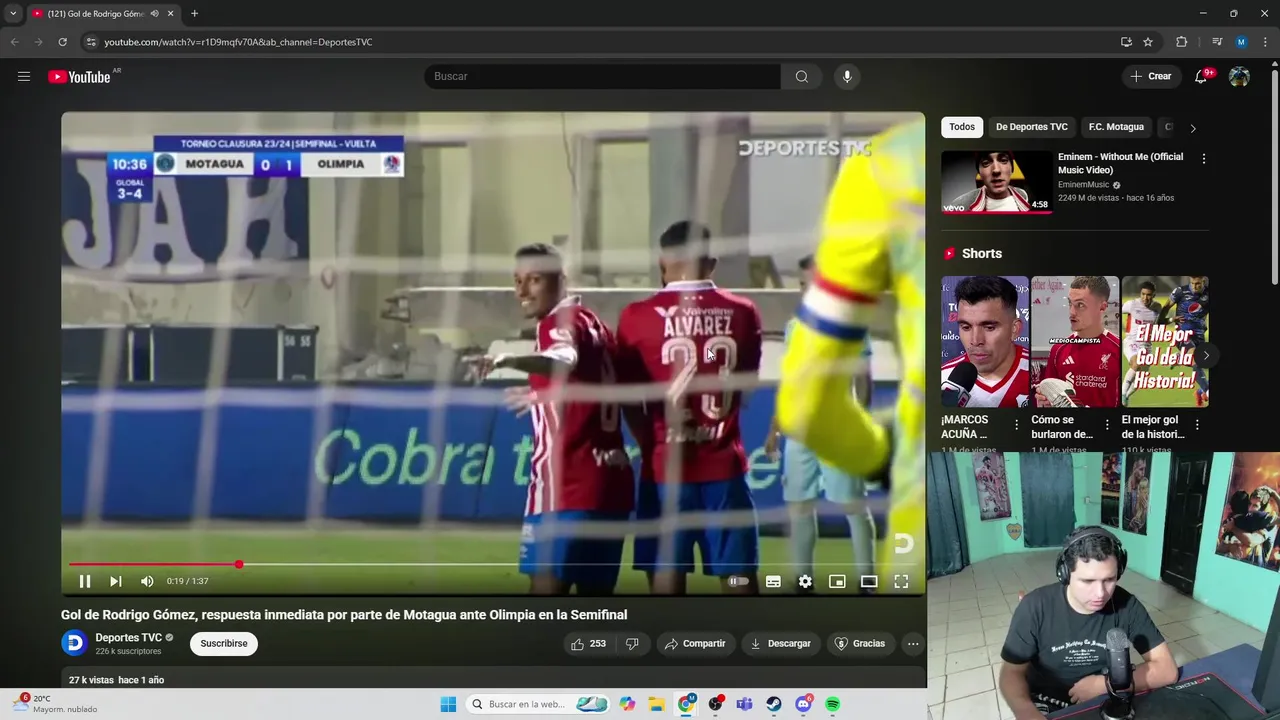Open File Explorer from the taskbar
The height and width of the screenshot is (720, 1280).
coord(656,704)
